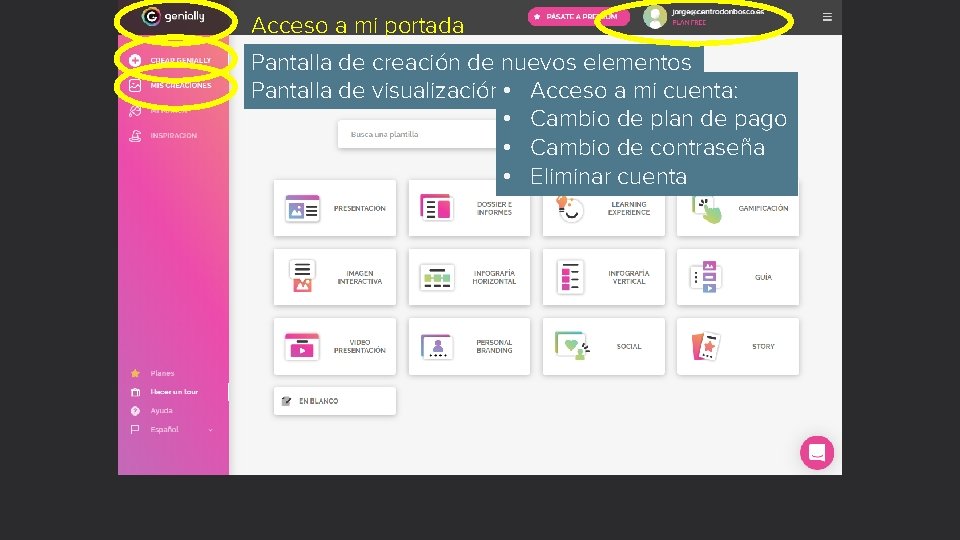This screenshot has height=540, width=960.
Task: Click the Infografía Vertical icon
Action: click(x=570, y=277)
